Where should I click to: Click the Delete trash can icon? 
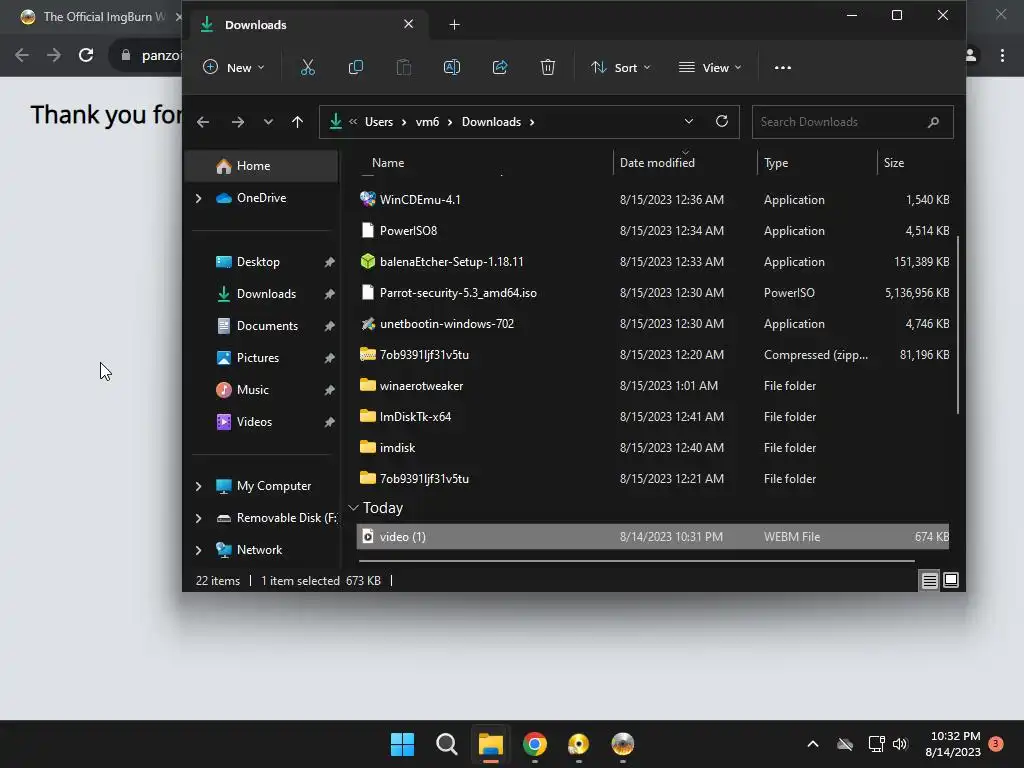[x=548, y=67]
